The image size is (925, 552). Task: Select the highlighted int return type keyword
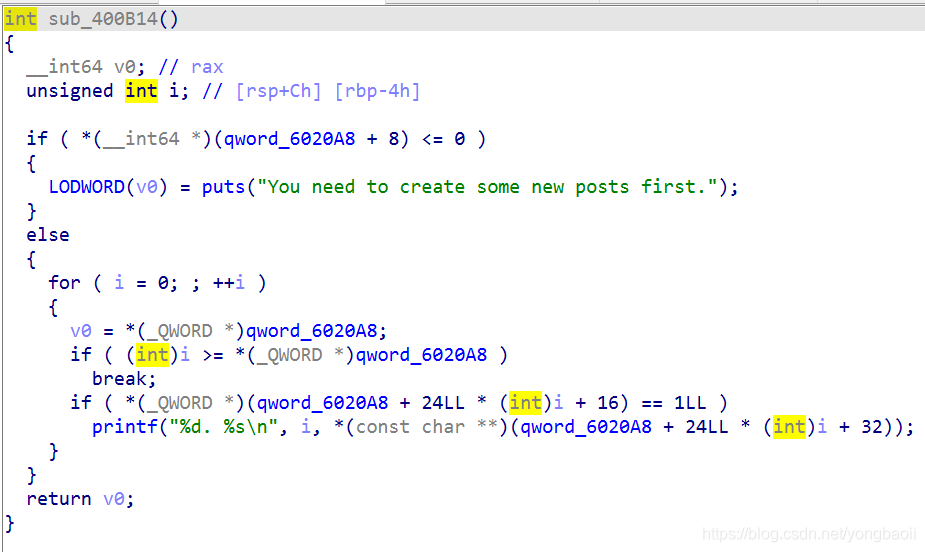21,19
